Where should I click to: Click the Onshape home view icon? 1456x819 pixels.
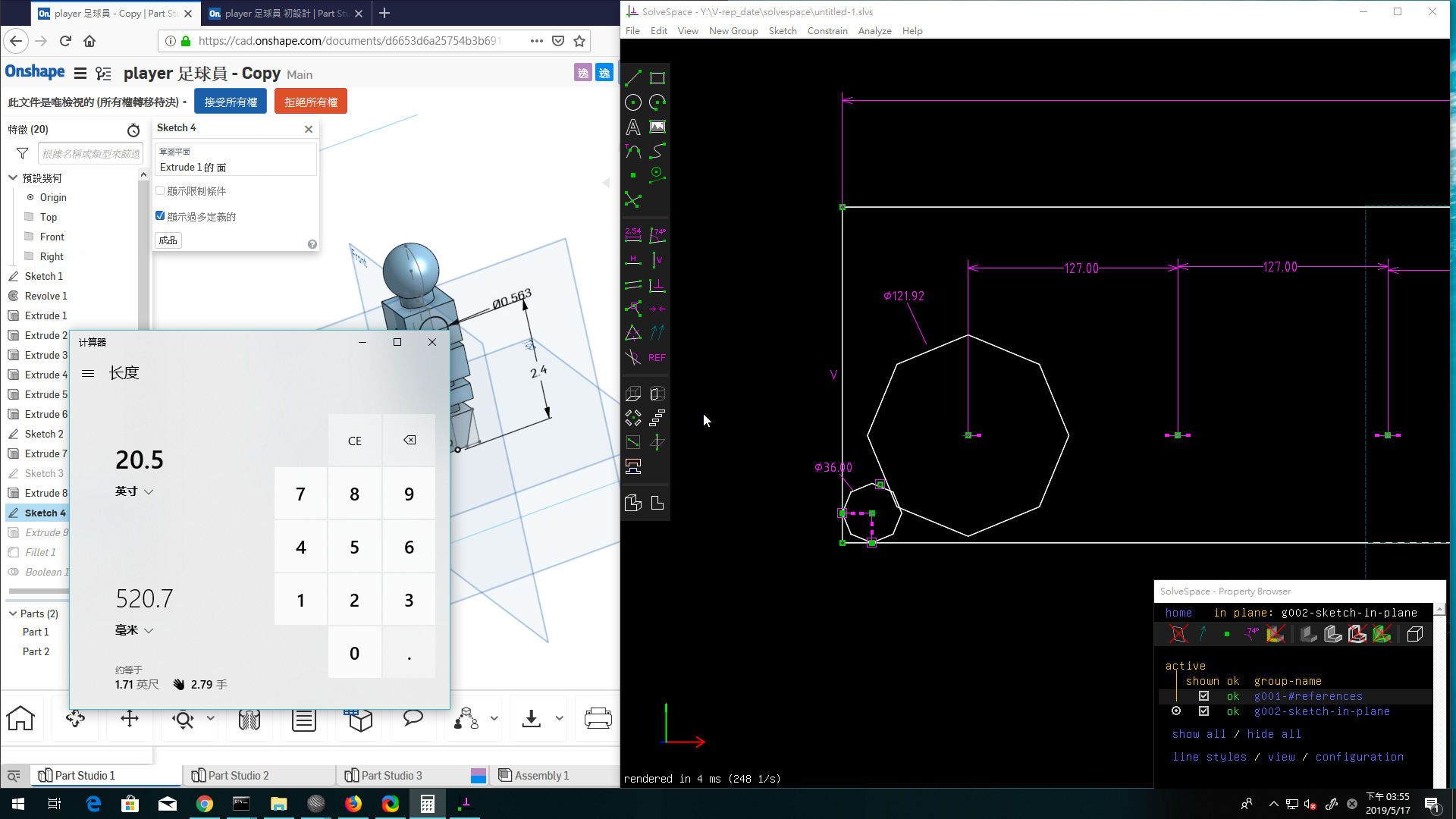(x=20, y=718)
